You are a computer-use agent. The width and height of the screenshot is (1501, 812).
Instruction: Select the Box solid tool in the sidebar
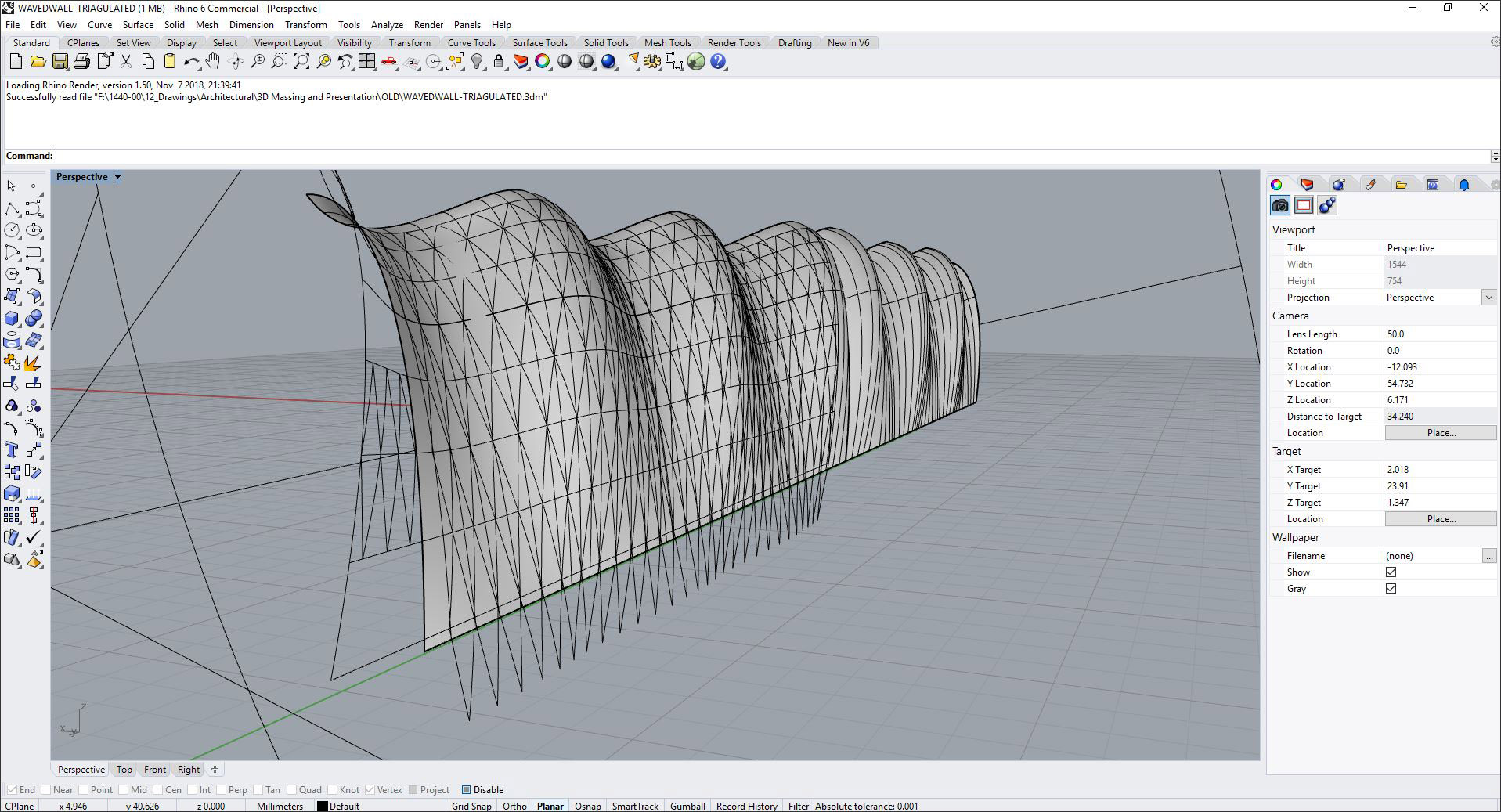[12, 318]
